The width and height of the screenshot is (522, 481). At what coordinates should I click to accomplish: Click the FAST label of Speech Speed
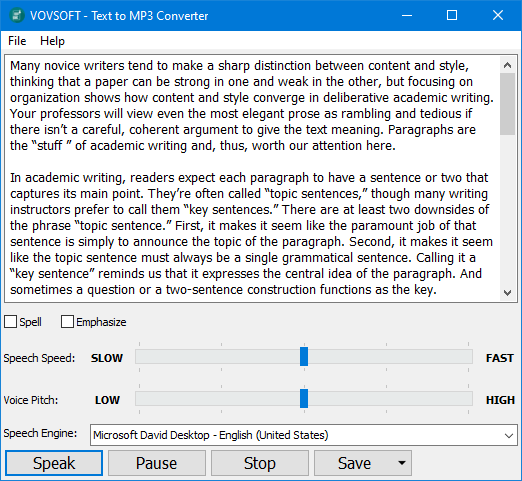pos(499,358)
